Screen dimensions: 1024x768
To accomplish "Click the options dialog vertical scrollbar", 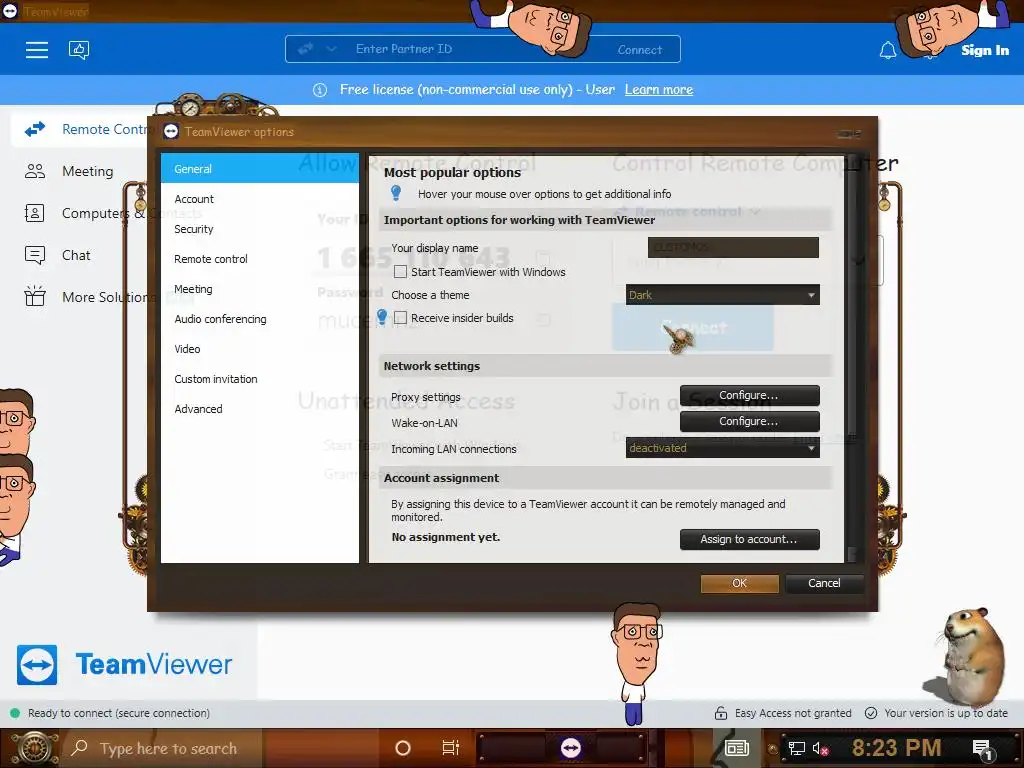I will 850,359.
